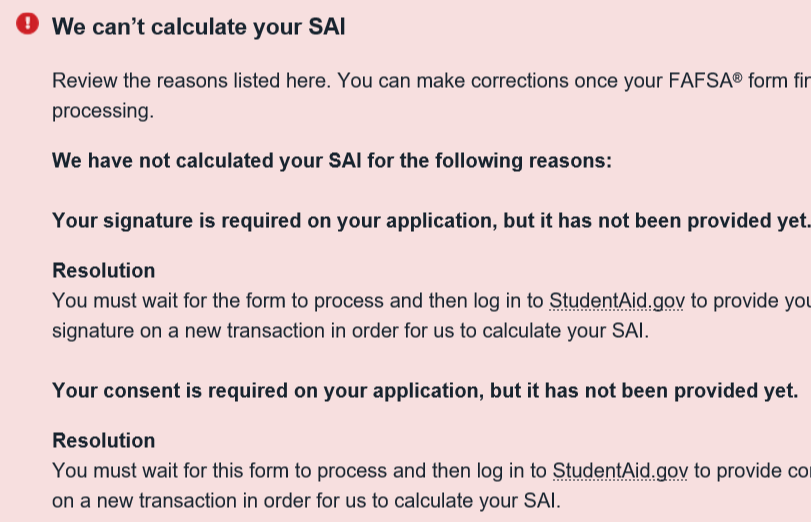This screenshot has width=811, height=522.
Task: Click the standalone word "processing."
Action: pos(103,111)
